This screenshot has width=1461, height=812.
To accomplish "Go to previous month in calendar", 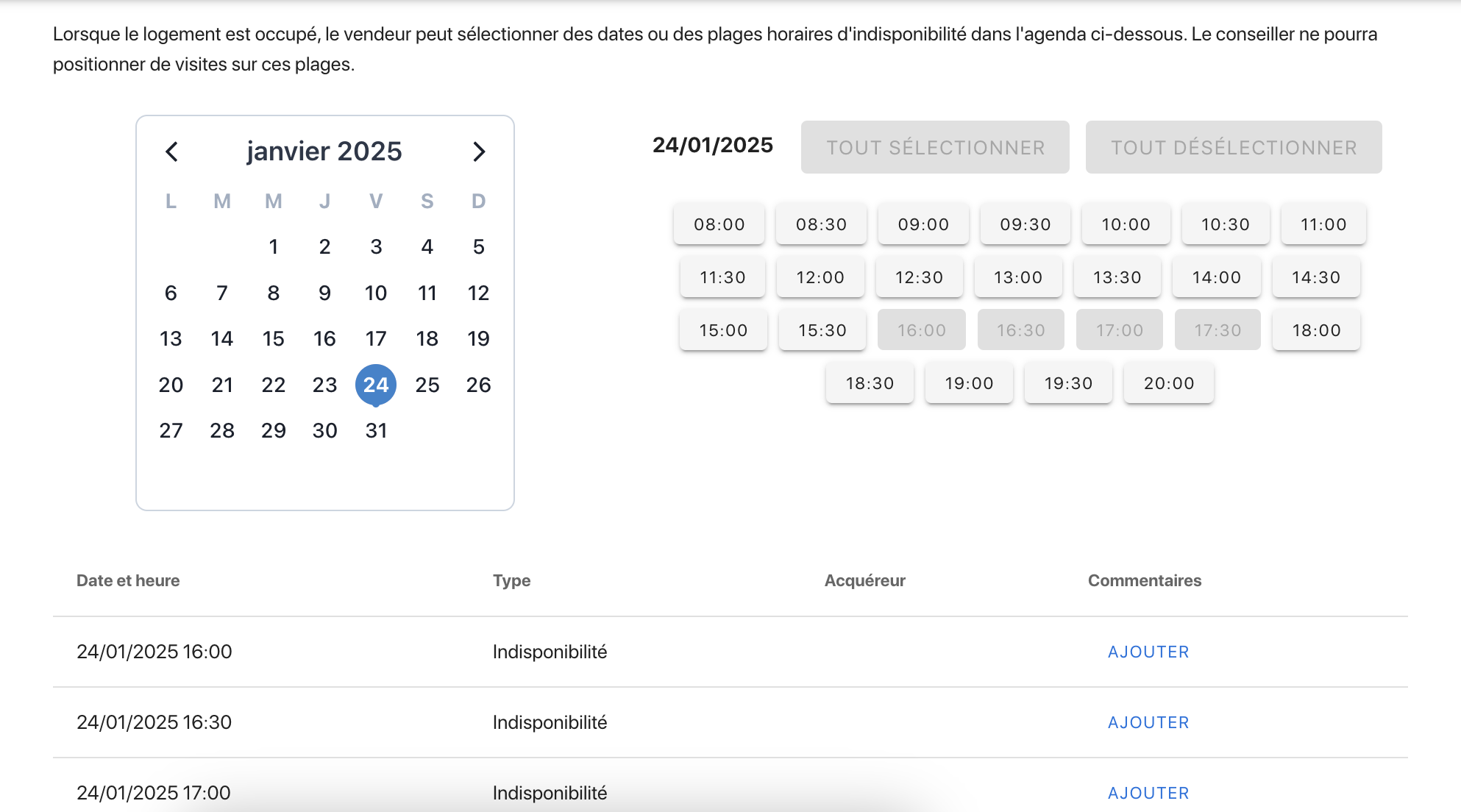I will 171,152.
